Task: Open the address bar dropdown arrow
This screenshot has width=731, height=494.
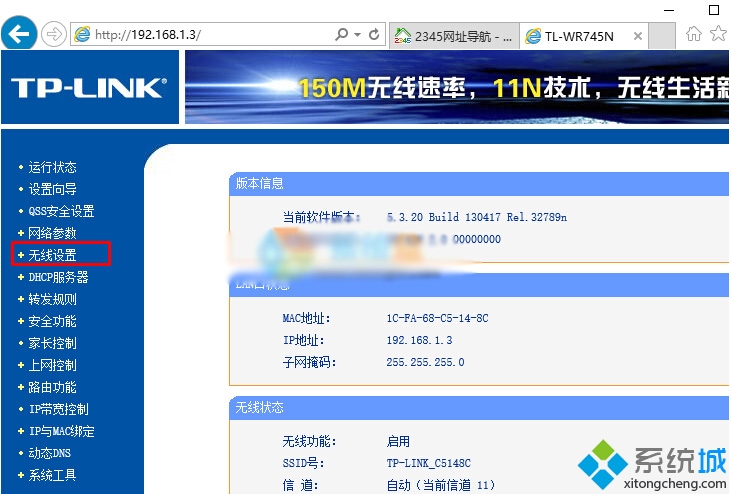Action: [358, 34]
